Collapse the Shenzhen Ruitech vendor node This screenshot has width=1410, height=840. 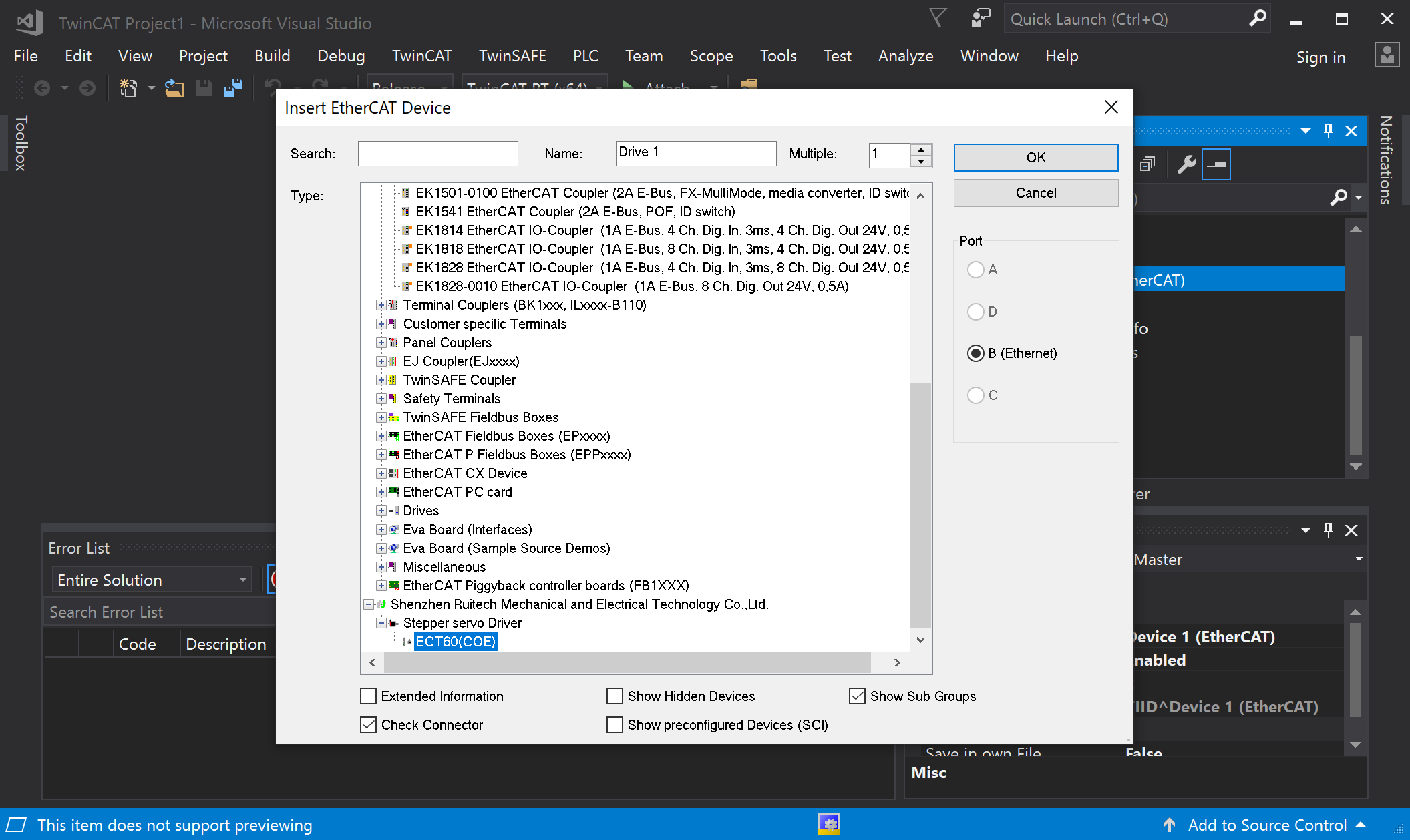(368, 604)
